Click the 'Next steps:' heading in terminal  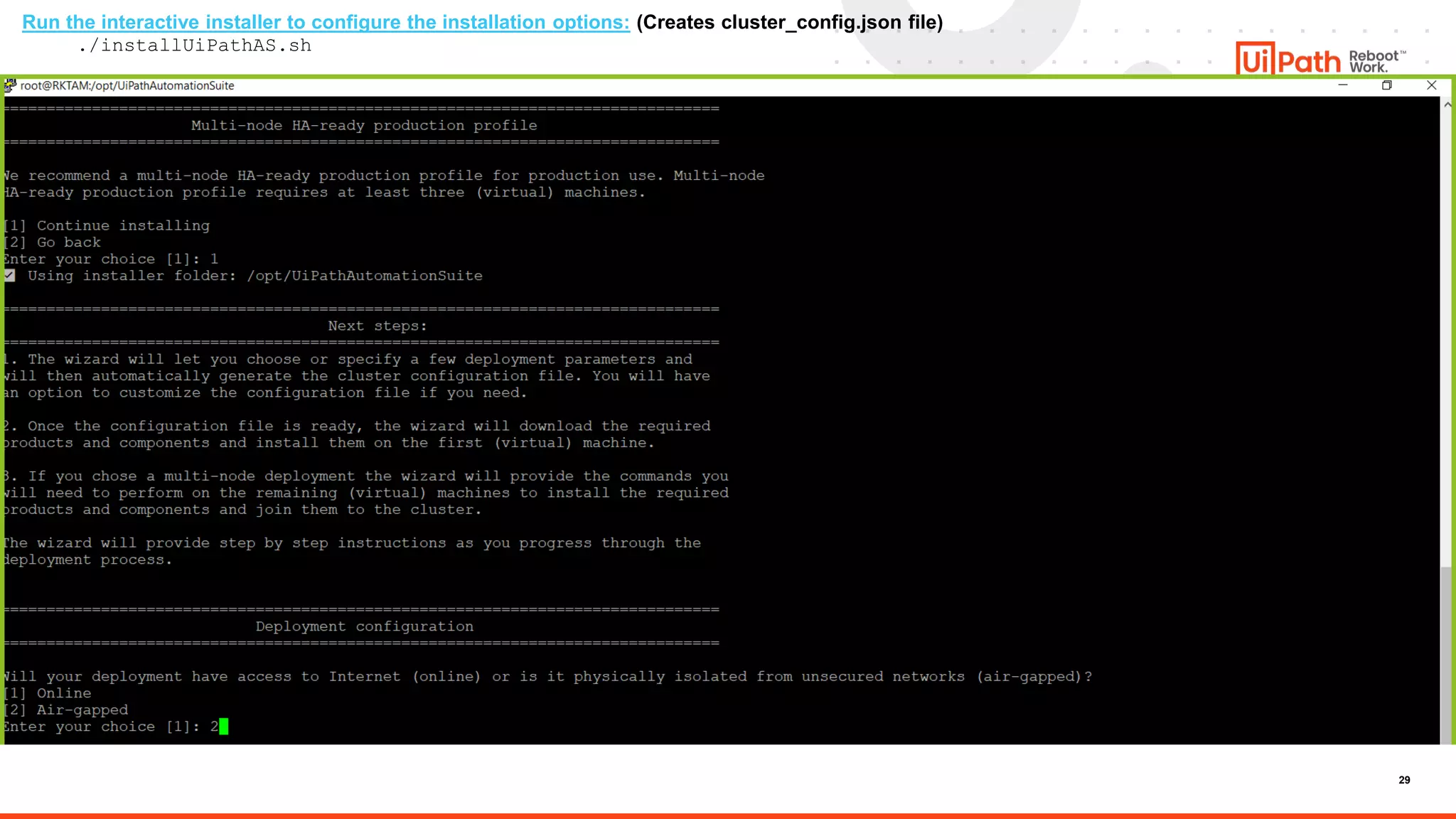click(x=377, y=326)
